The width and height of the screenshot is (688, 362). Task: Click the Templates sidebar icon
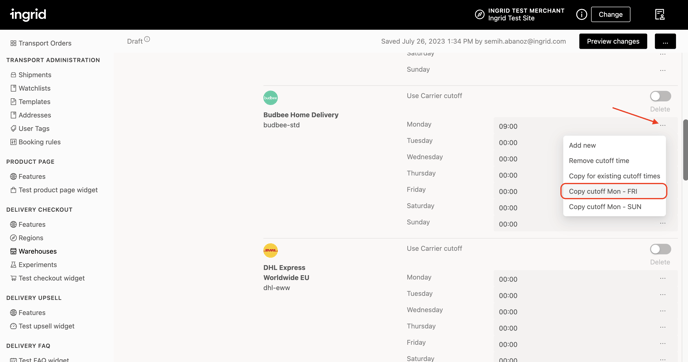point(13,101)
